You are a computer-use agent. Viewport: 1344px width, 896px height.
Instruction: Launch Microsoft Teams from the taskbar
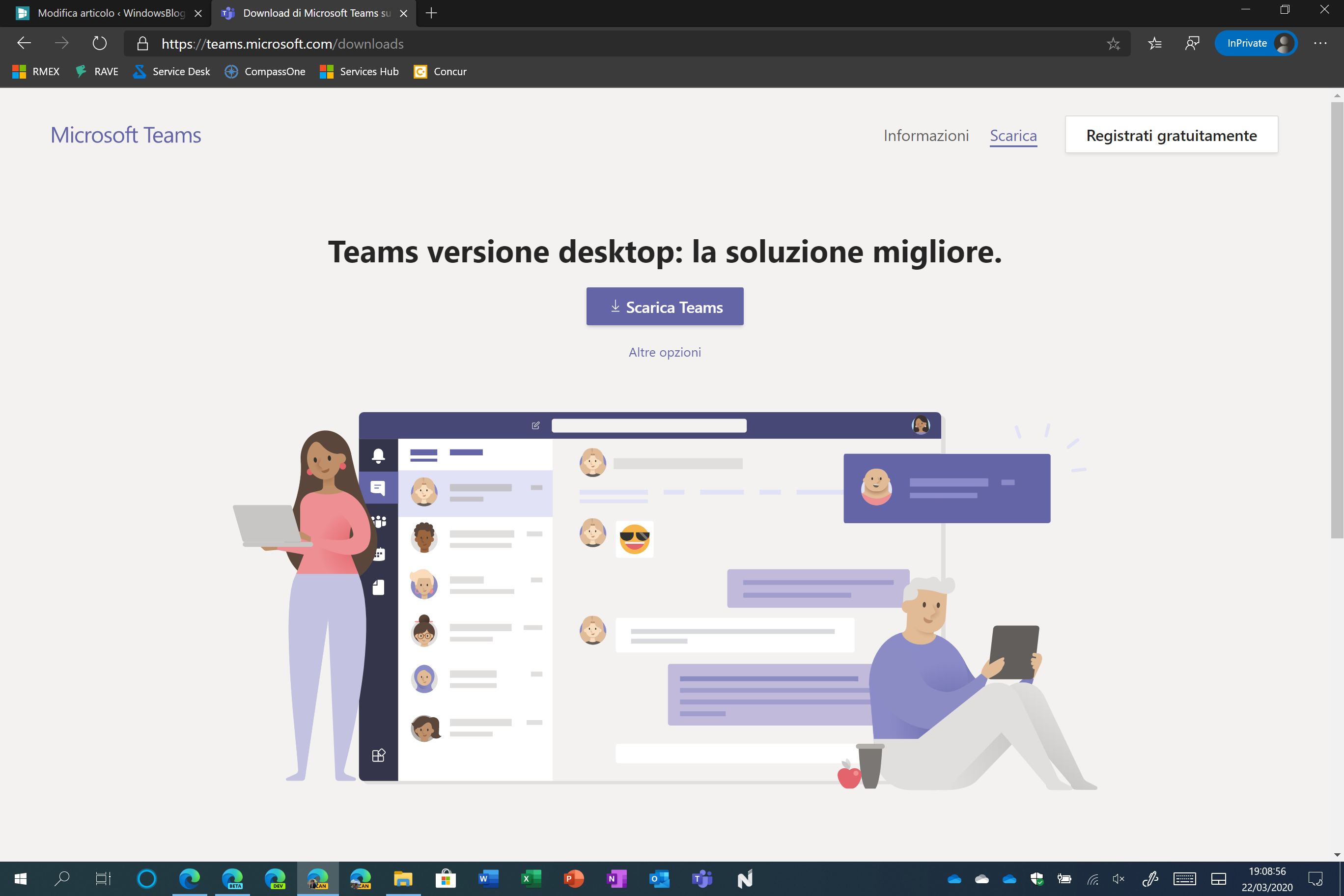point(702,879)
